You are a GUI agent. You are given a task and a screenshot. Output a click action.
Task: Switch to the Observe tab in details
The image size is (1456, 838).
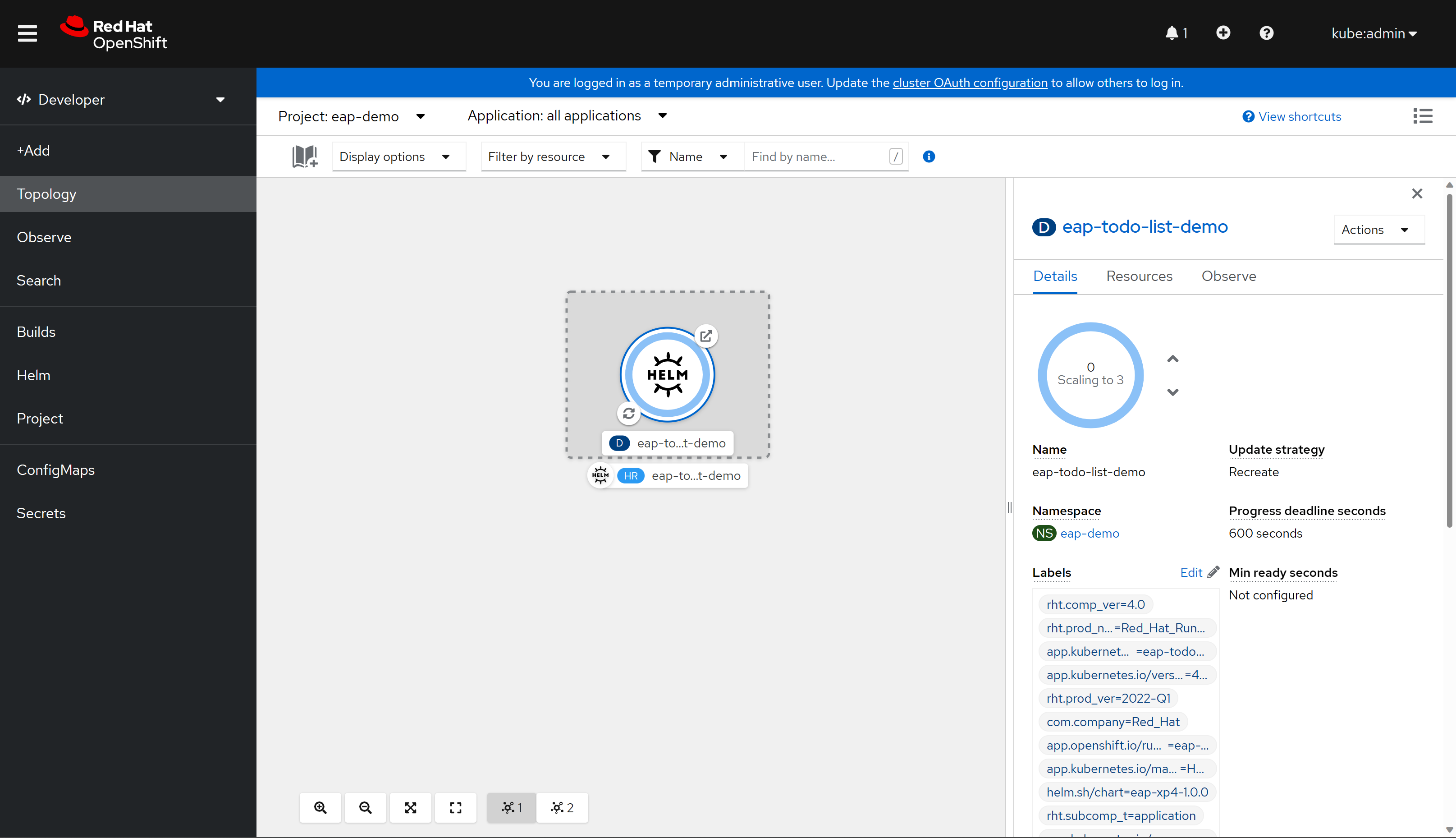pos(1229,276)
